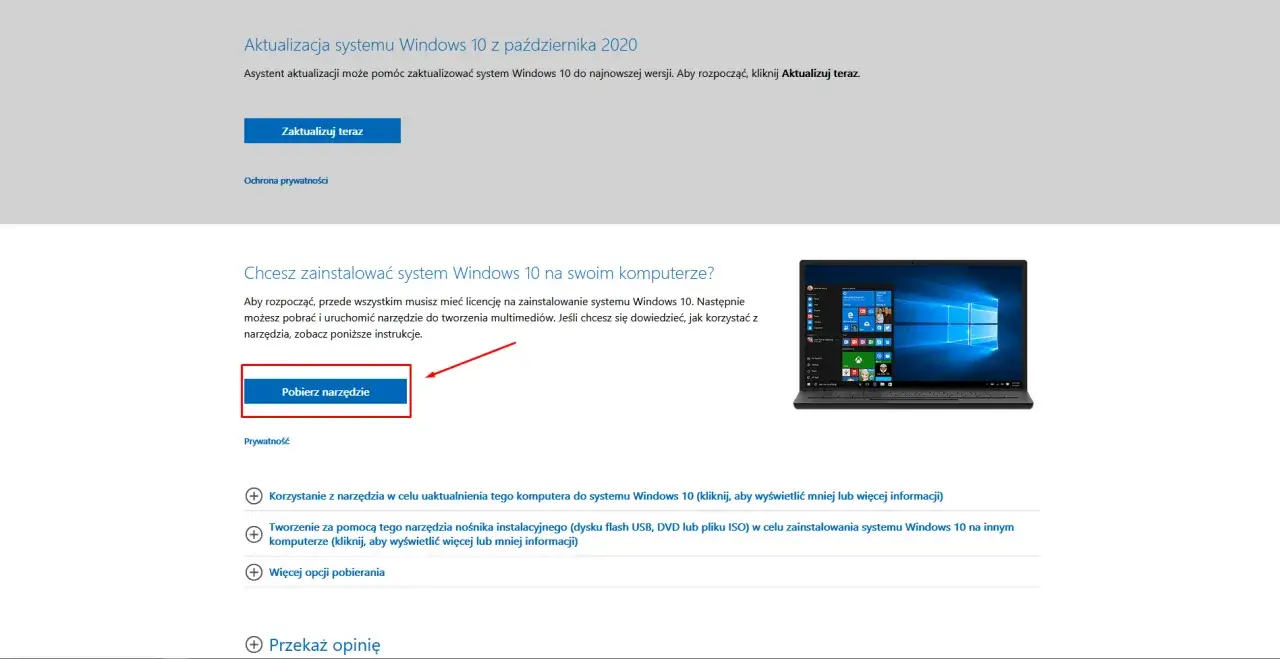The image size is (1280, 659).
Task: Click the power icon in the pictured Start menu
Action: (808, 371)
